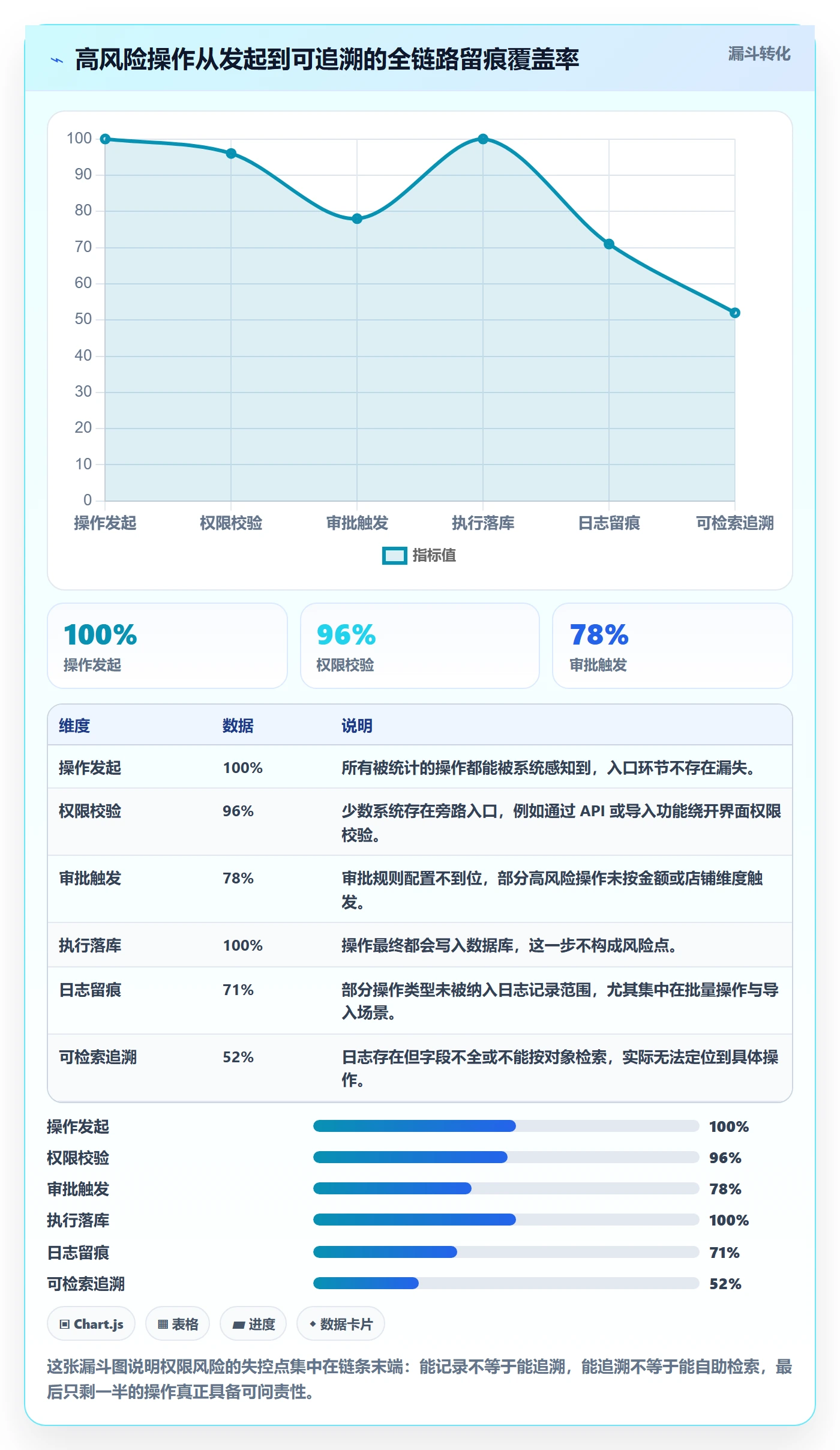
Task: Click the 维度 column header
Action: [x=74, y=726]
